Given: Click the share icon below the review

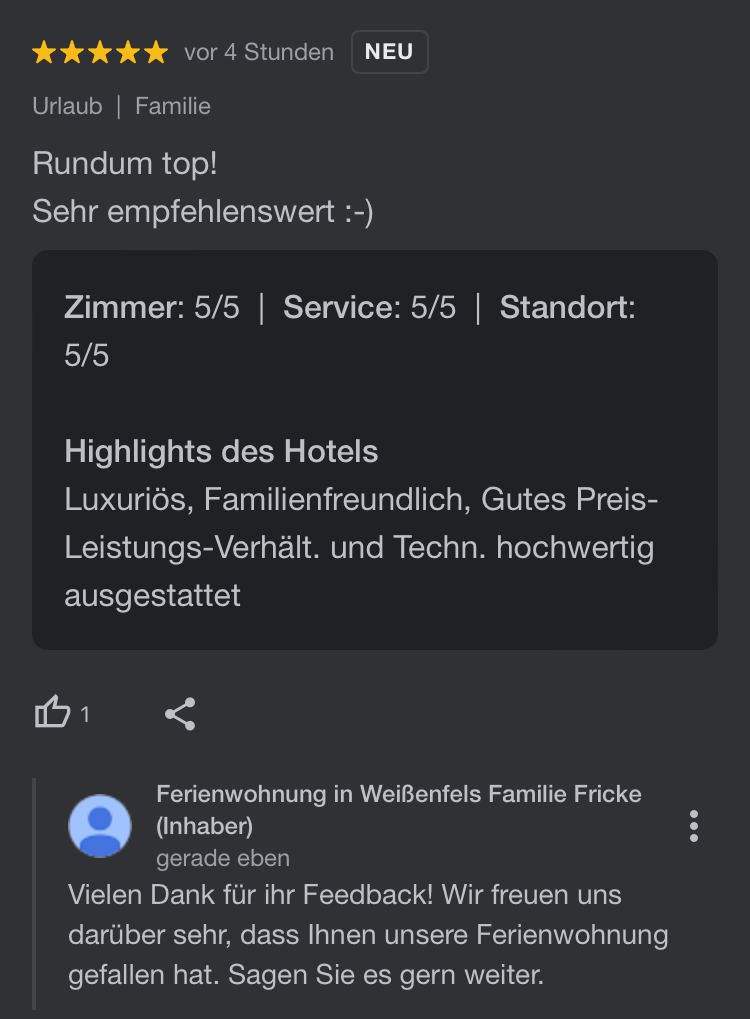Looking at the screenshot, I should tap(180, 714).
